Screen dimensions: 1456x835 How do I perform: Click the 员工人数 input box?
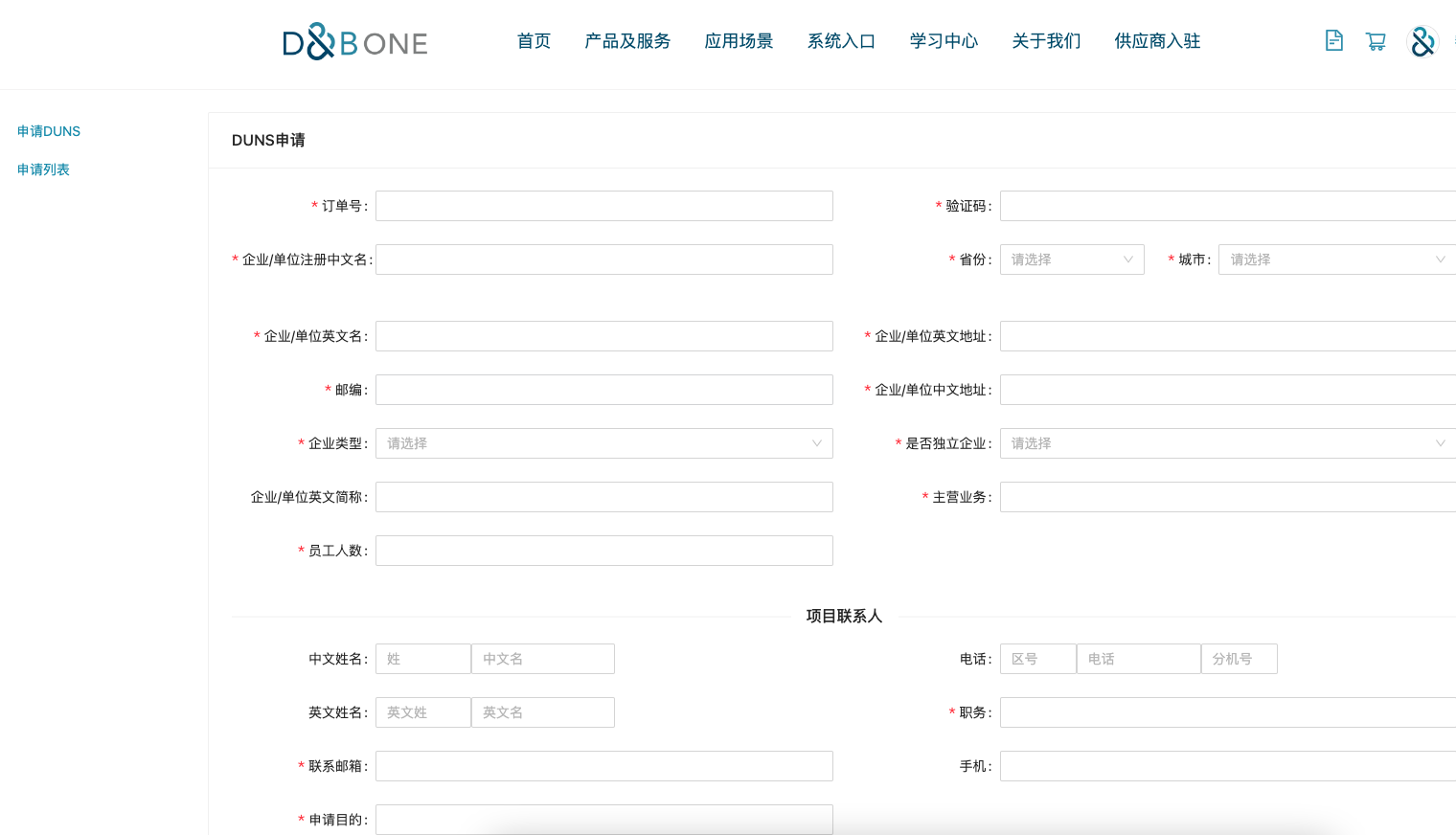point(603,551)
